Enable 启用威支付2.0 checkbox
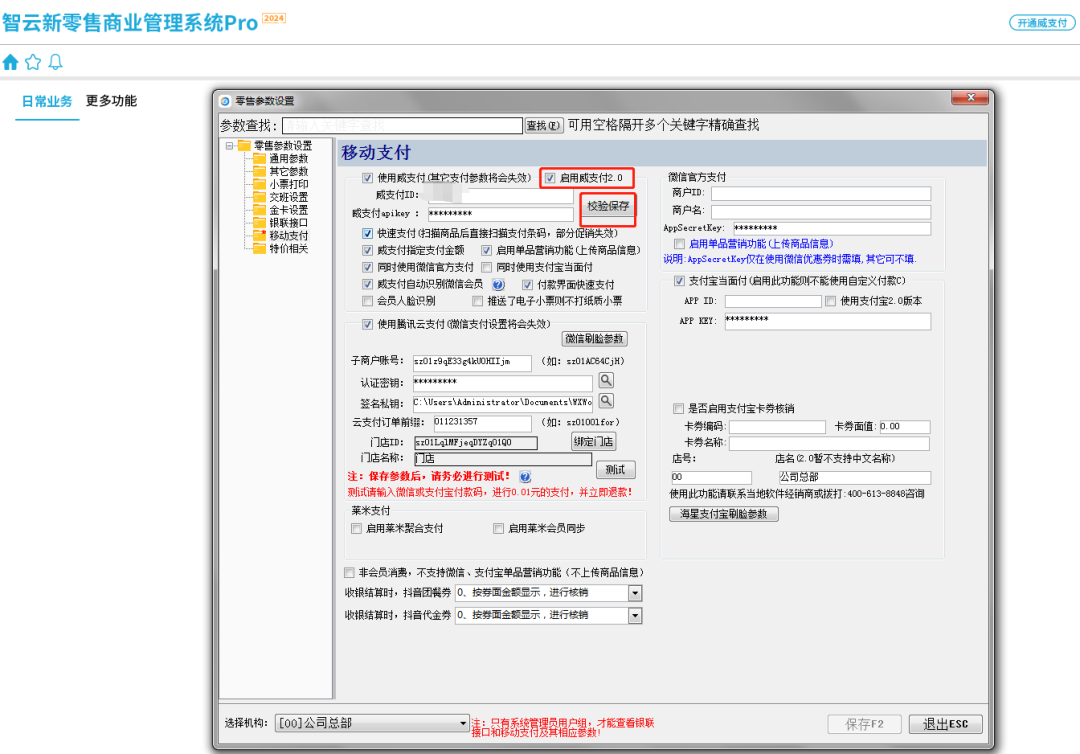Viewport: 1080px width, 754px height. click(550, 178)
